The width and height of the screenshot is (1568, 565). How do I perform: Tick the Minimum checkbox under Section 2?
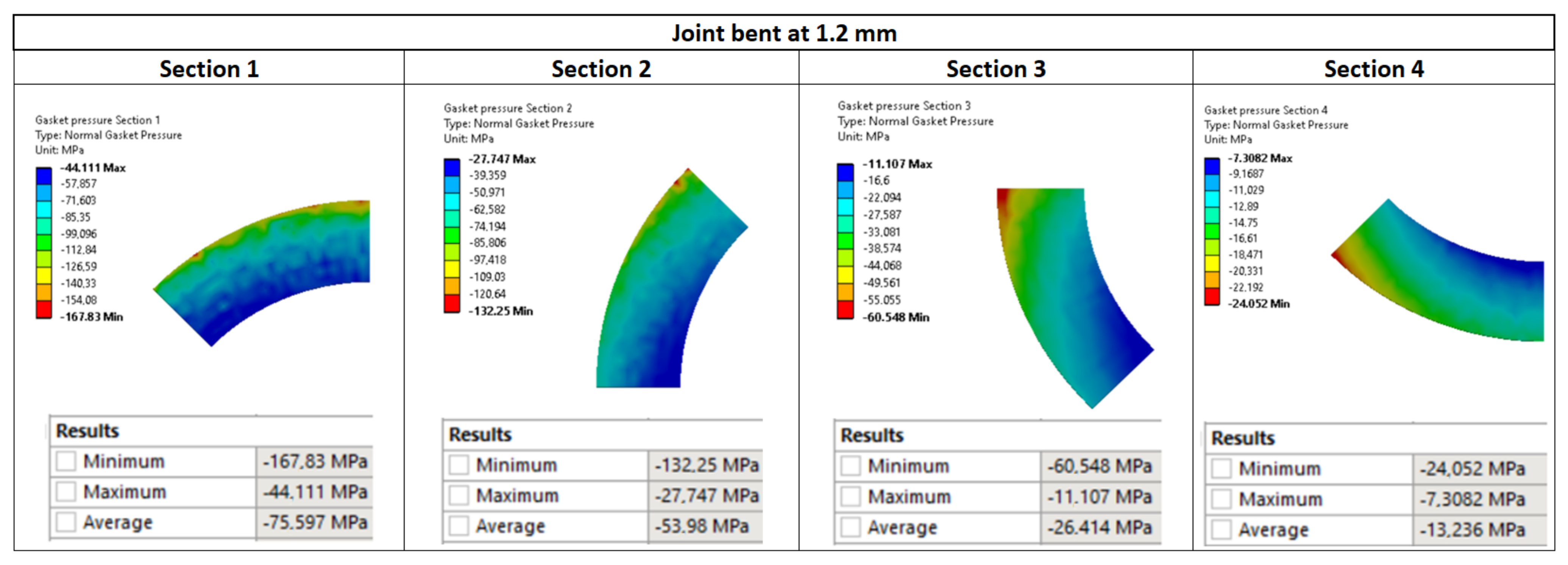click(458, 465)
